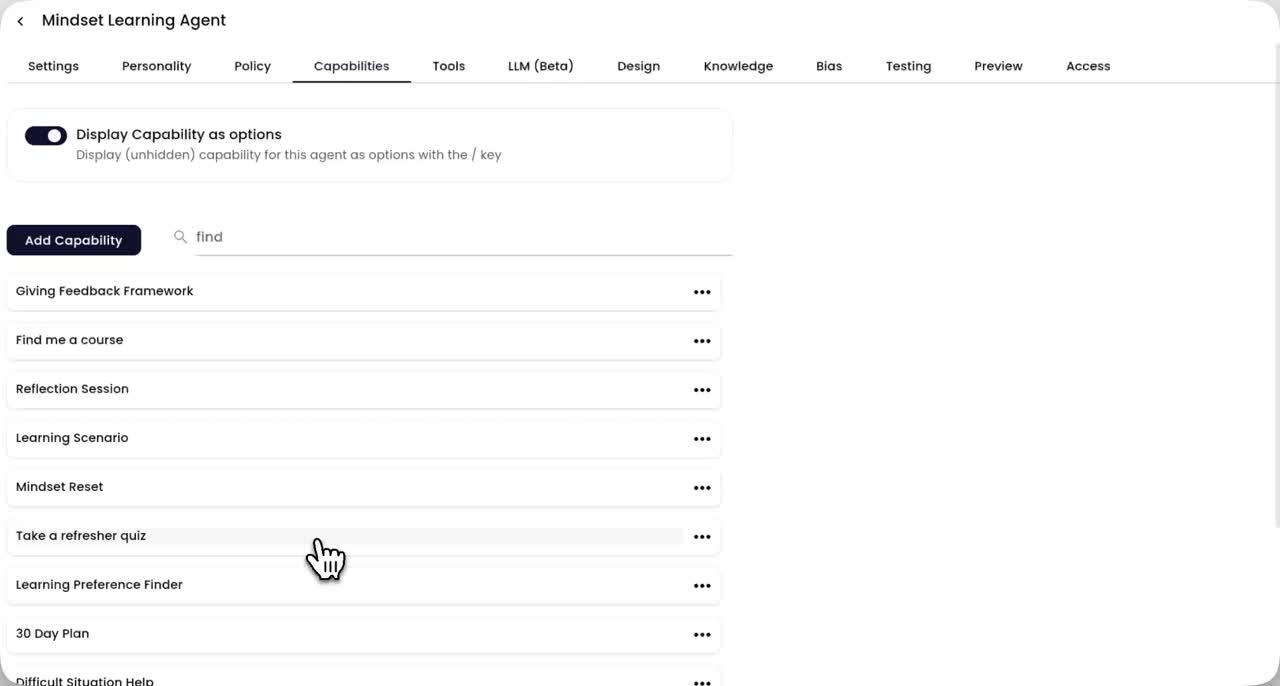The image size is (1280, 686).
Task: Go back using the arrow beside Mindset Learning Agent
Action: coord(20,21)
